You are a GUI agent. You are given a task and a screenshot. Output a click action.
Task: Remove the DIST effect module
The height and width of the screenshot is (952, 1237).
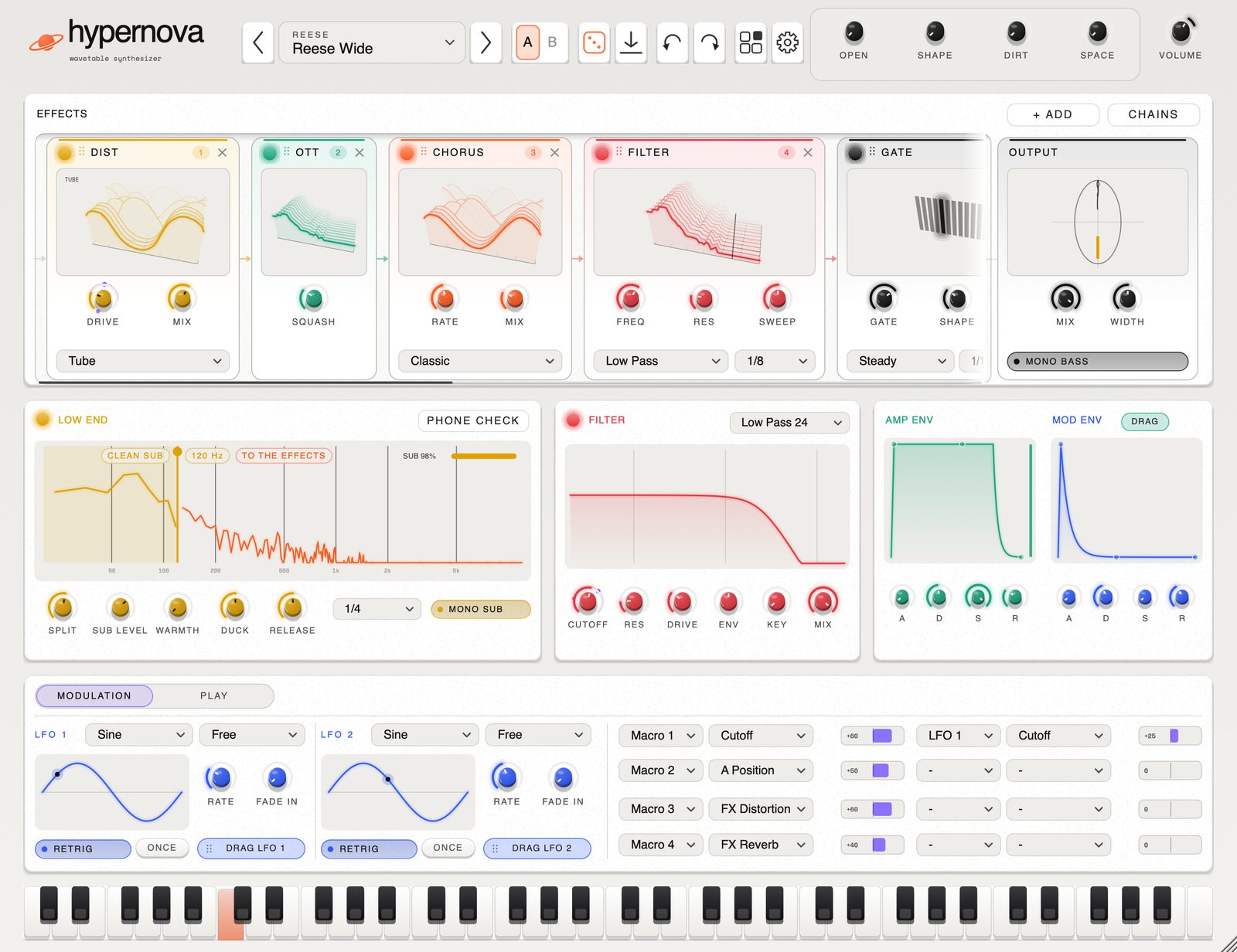tap(223, 153)
